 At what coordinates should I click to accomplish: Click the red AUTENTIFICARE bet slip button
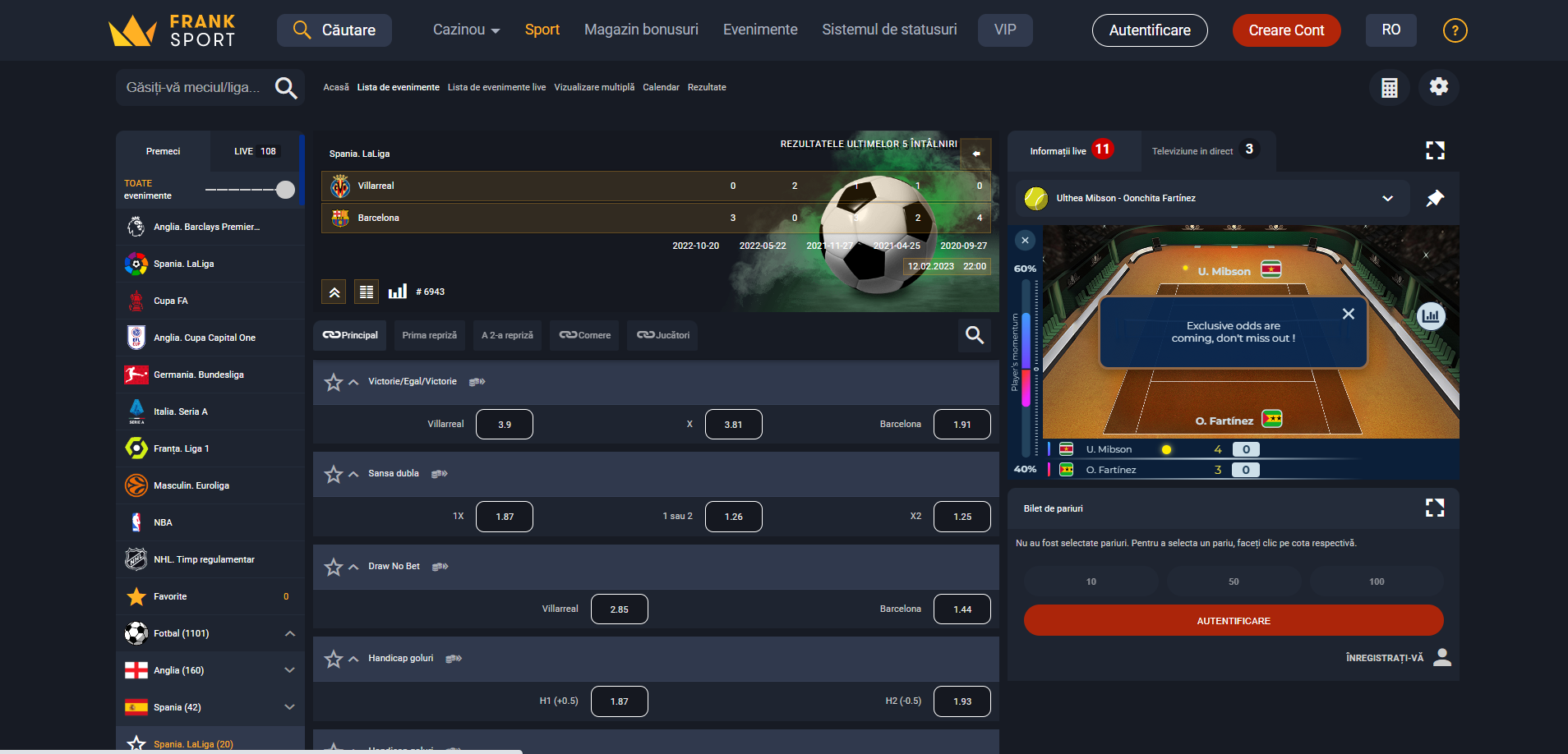1234,621
